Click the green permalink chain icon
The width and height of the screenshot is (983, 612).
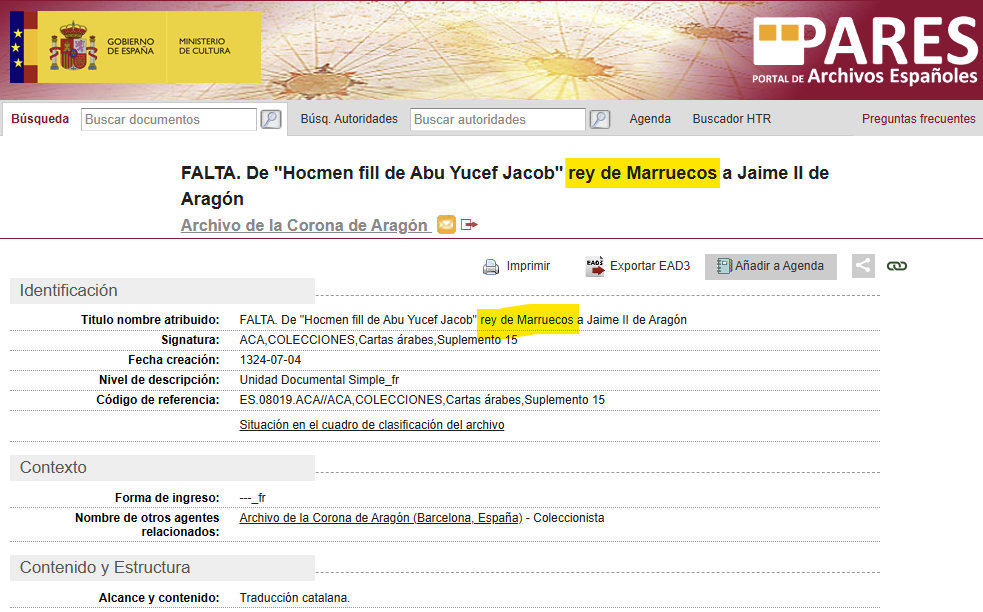(896, 266)
